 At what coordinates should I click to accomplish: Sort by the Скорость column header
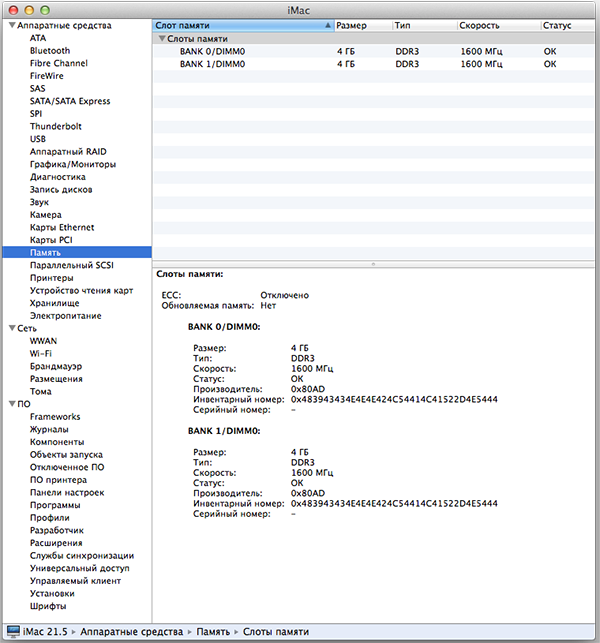(499, 25)
